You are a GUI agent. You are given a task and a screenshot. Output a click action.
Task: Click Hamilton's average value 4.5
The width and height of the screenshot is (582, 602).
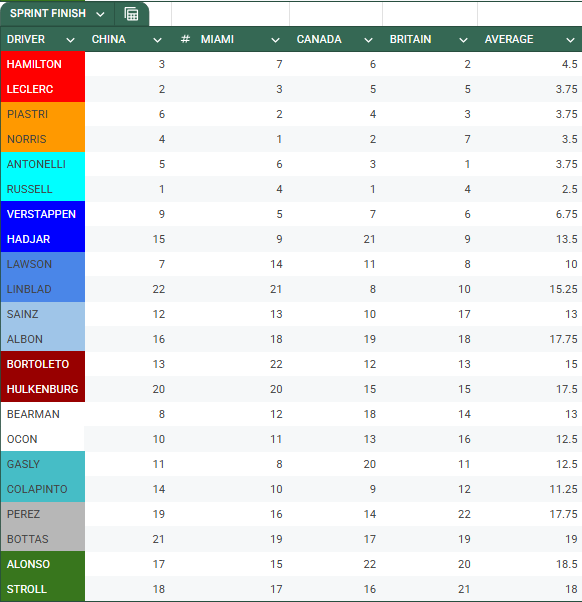point(569,64)
